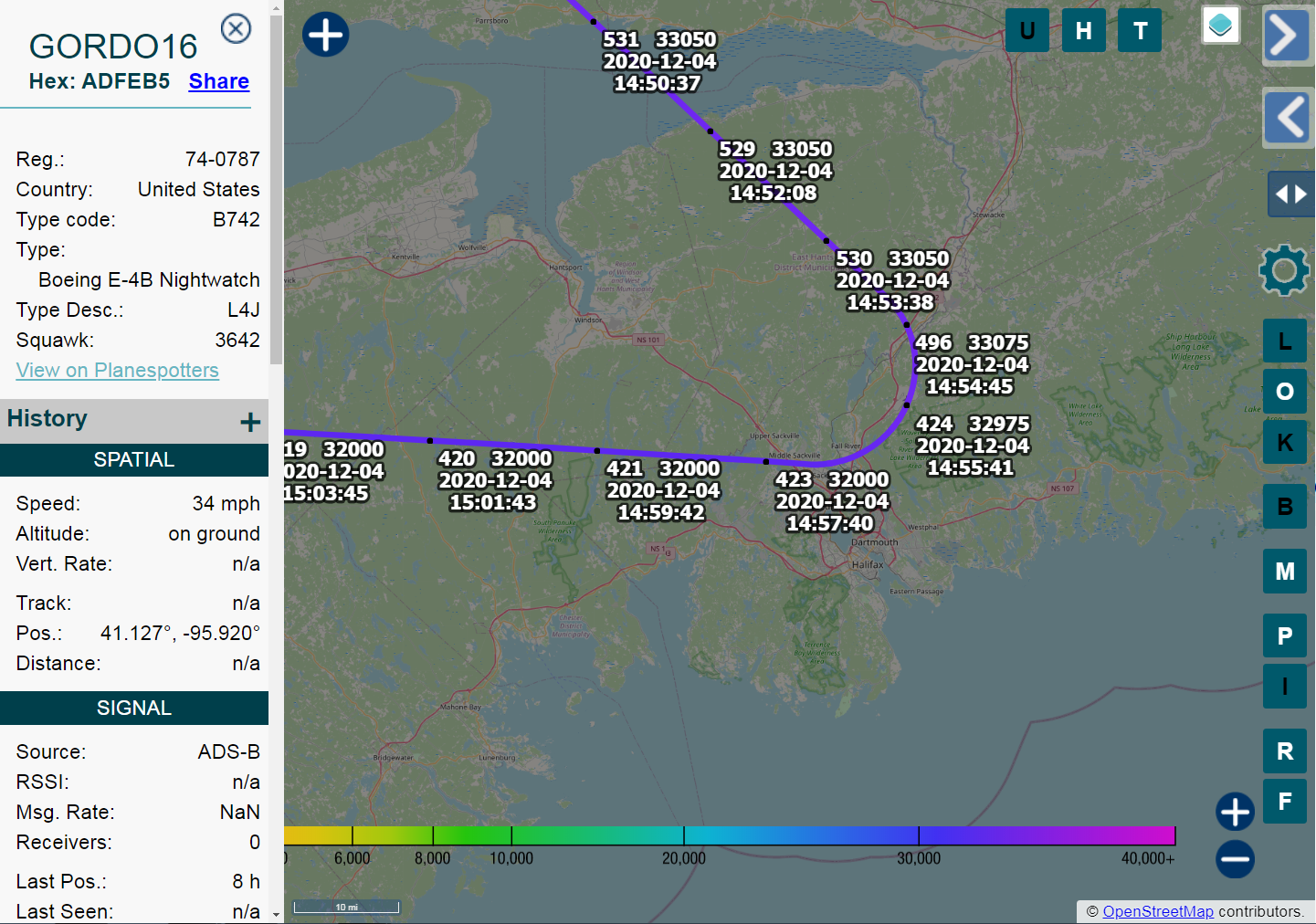Click the 10,000 mark on altitude color bar
The height and width of the screenshot is (924, 1316).
511,858
